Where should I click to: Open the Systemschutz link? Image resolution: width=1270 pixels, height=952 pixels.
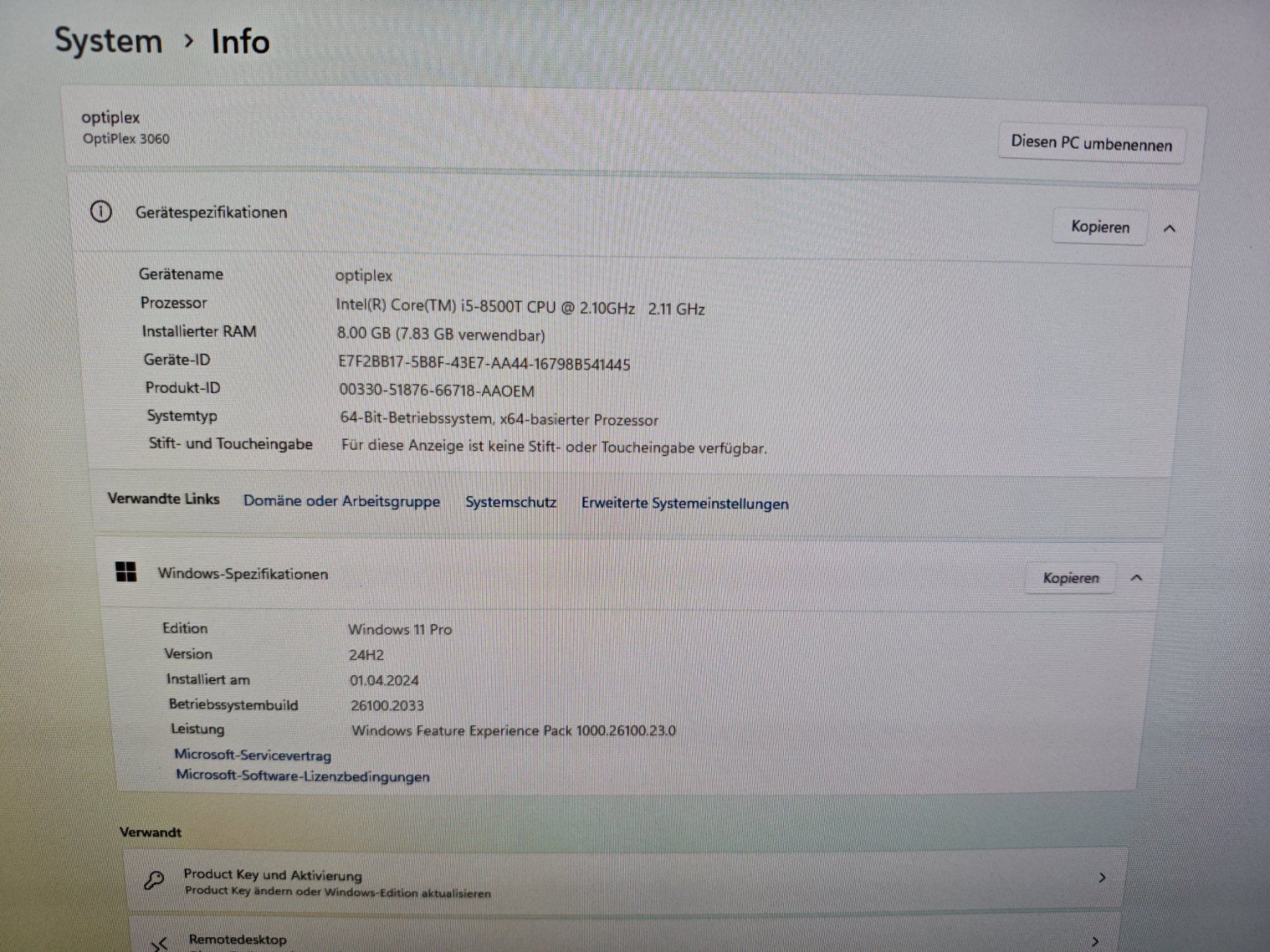click(x=511, y=502)
